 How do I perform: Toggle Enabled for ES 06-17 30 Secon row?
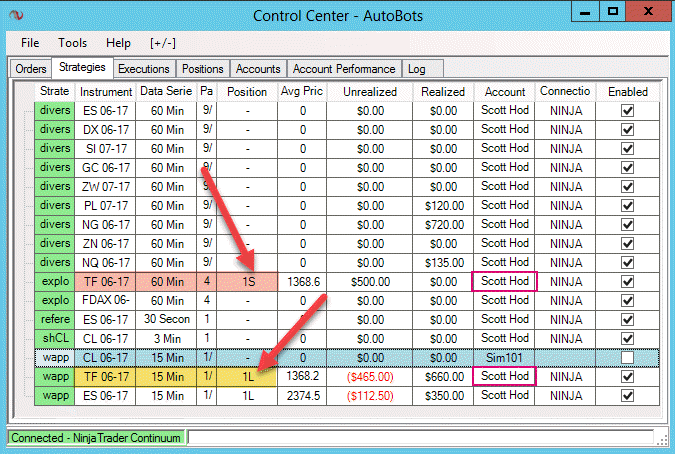pyautogui.click(x=627, y=320)
